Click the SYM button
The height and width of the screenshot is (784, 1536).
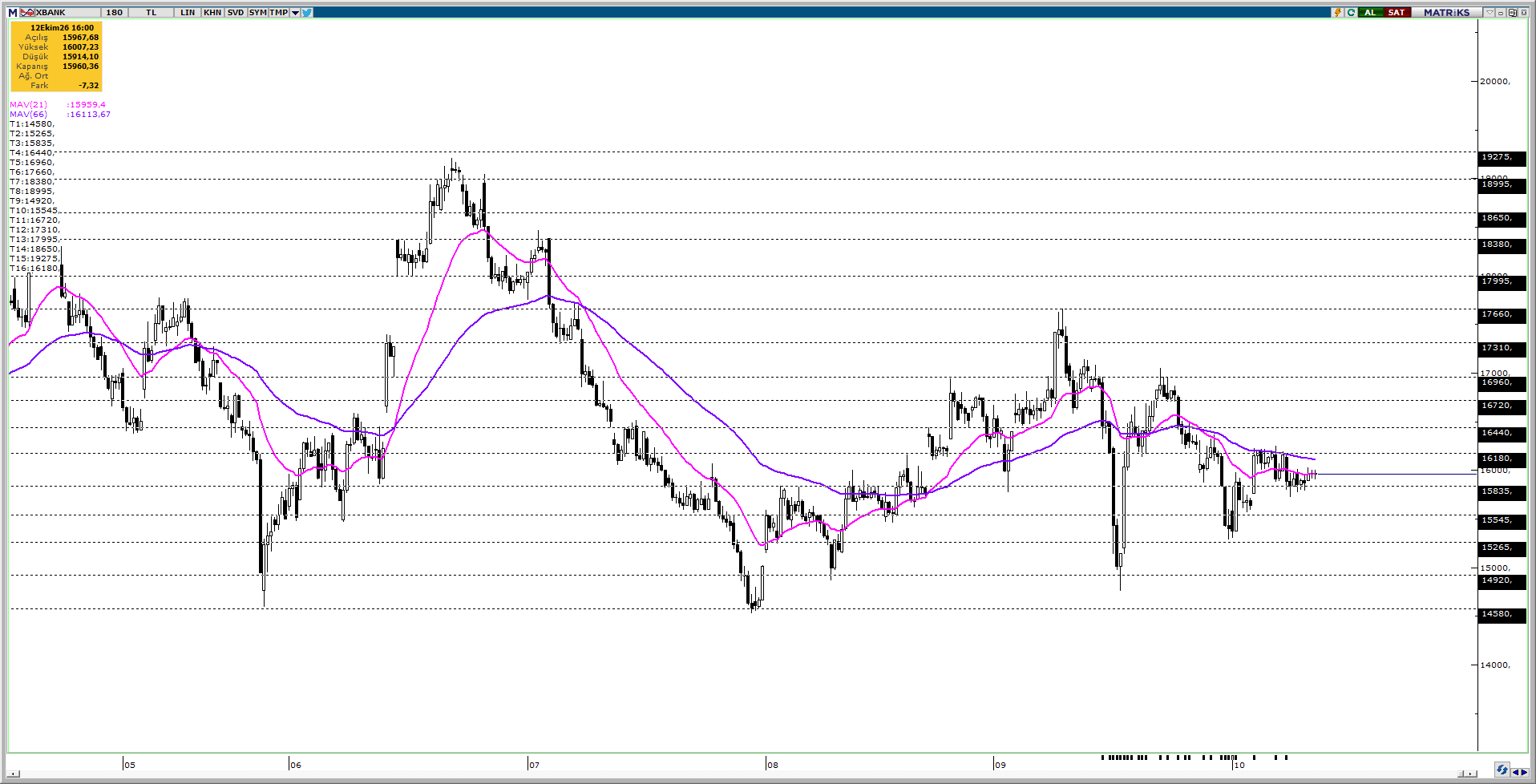[258, 12]
